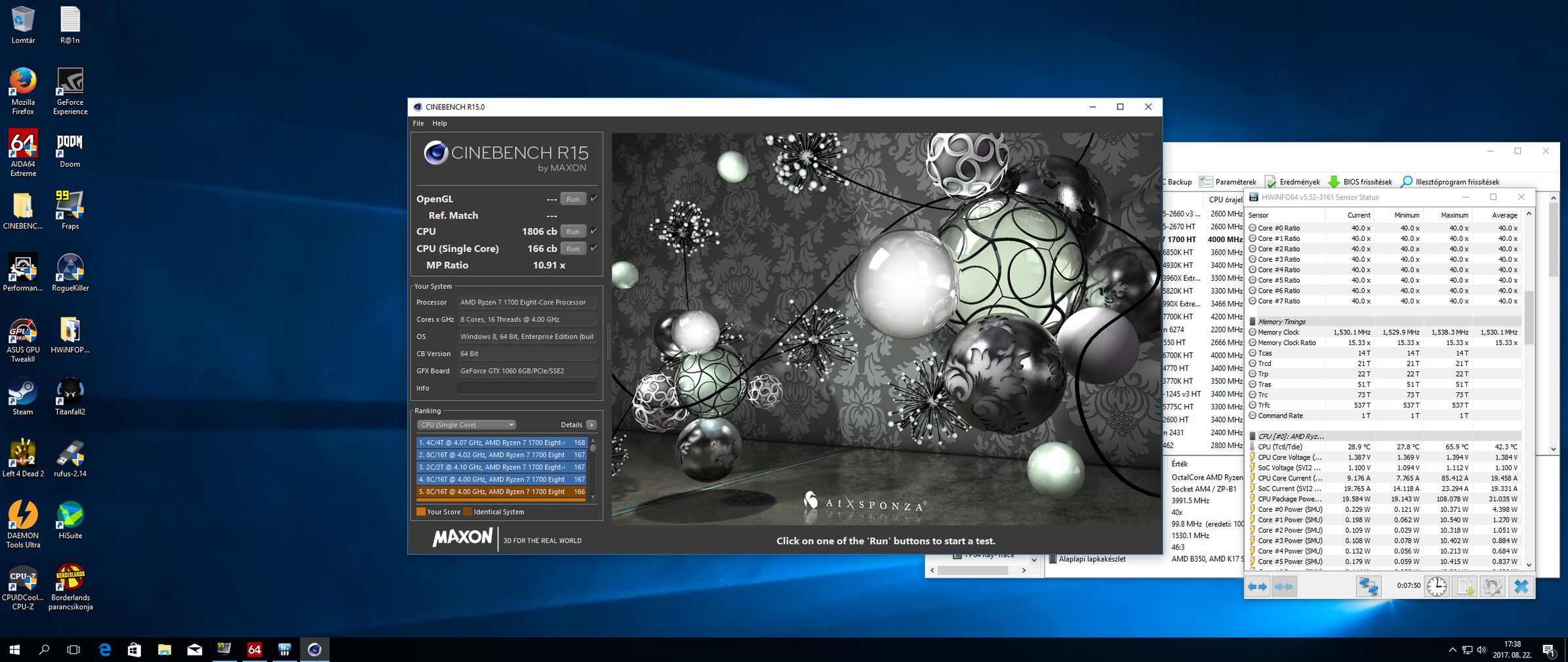The height and width of the screenshot is (662, 1568).
Task: Run the OpenGL benchmark
Action: [x=573, y=199]
